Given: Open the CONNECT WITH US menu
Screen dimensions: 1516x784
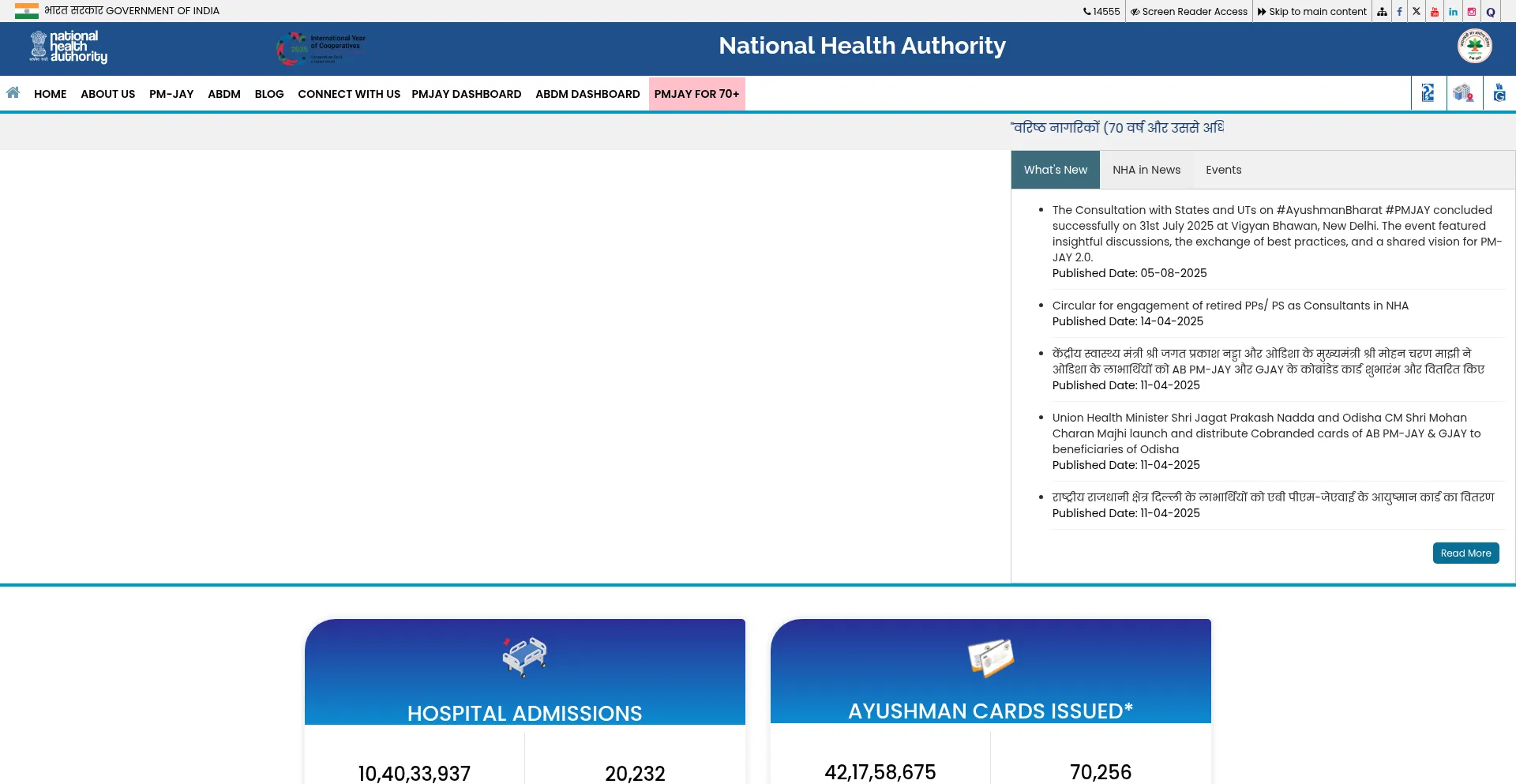Looking at the screenshot, I should point(348,94).
